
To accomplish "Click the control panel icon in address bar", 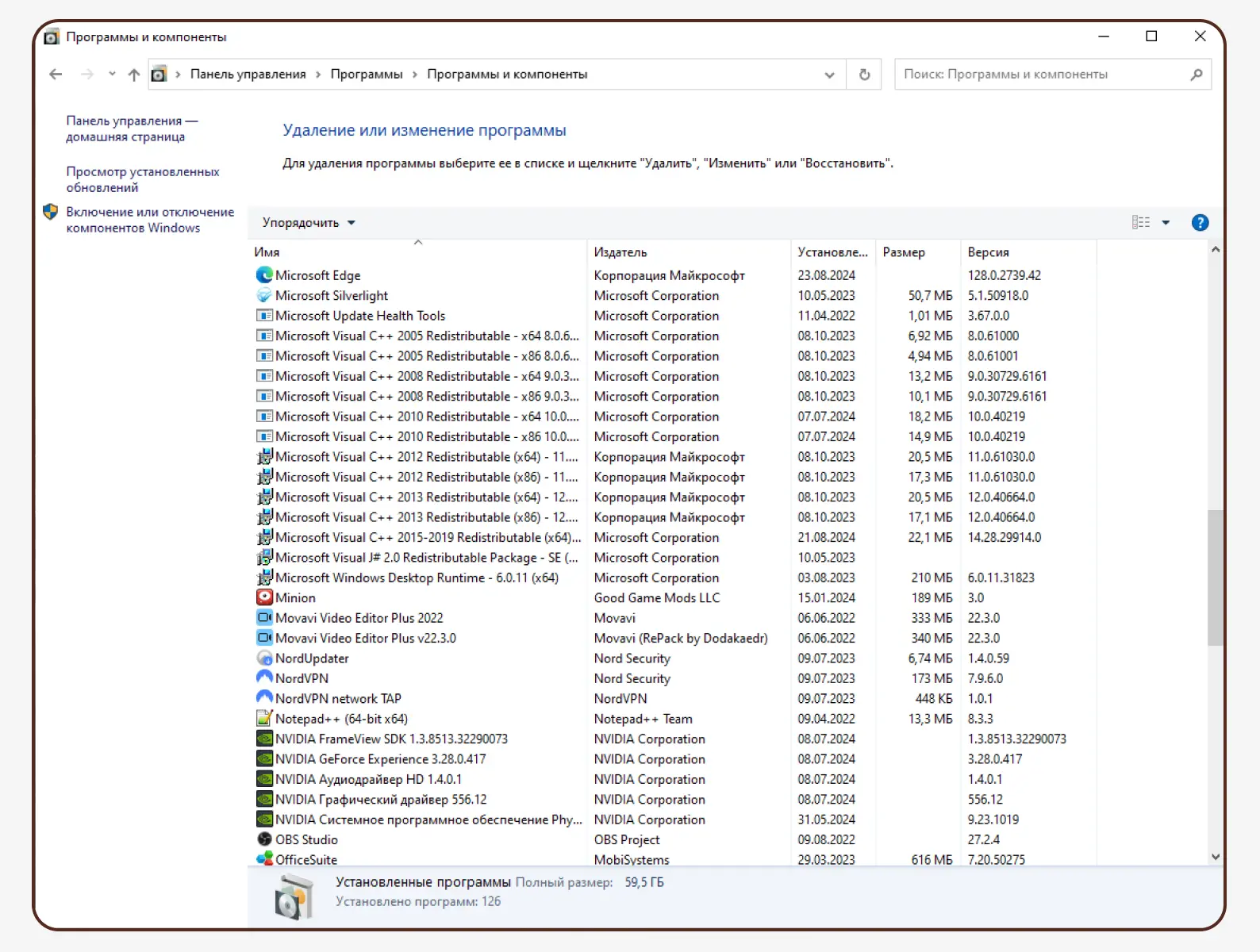I will pyautogui.click(x=159, y=75).
